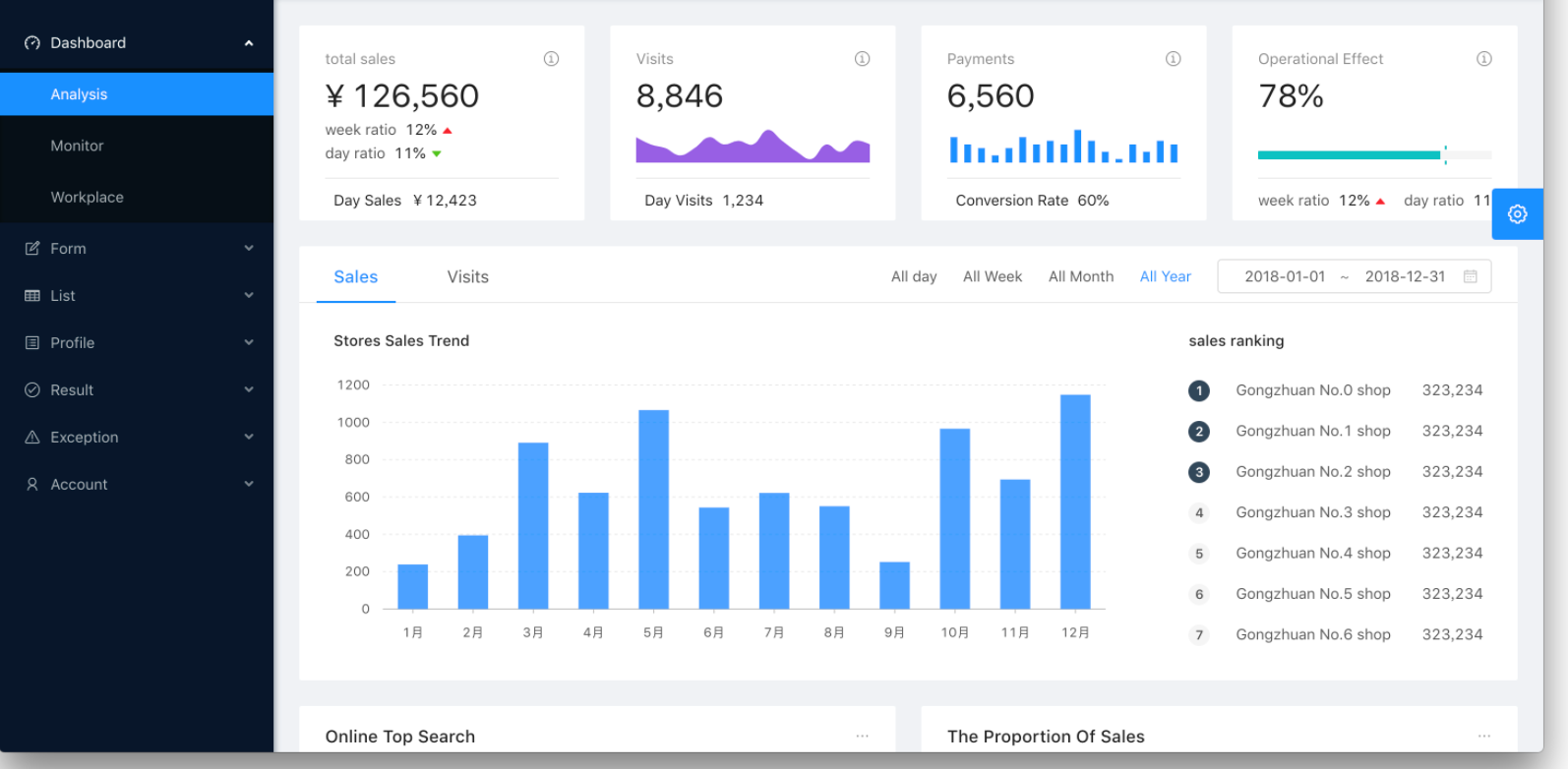The image size is (1568, 769).
Task: Click the 3月 bar in sales chart
Action: 533,526
